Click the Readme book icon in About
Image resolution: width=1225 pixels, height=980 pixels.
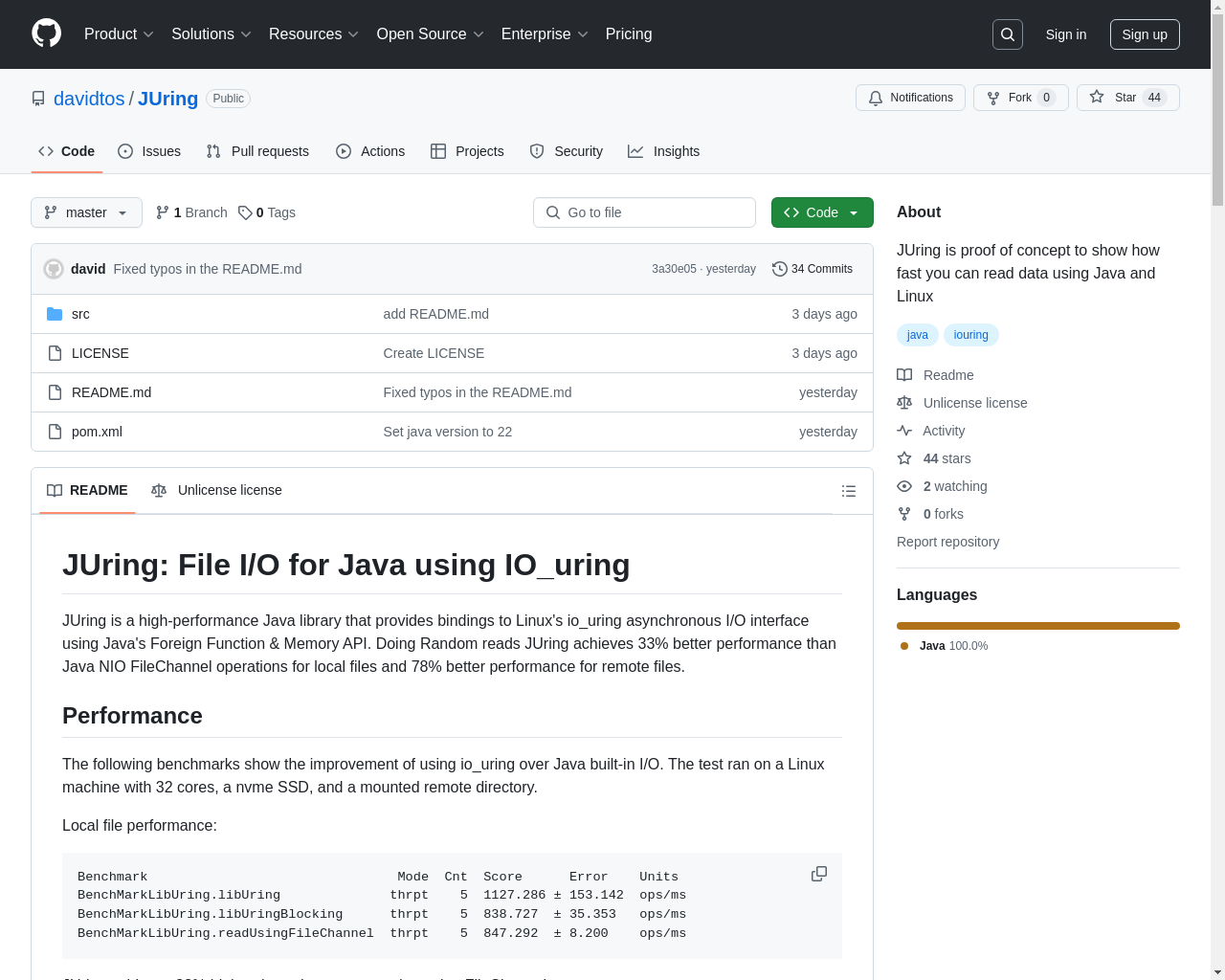(904, 375)
